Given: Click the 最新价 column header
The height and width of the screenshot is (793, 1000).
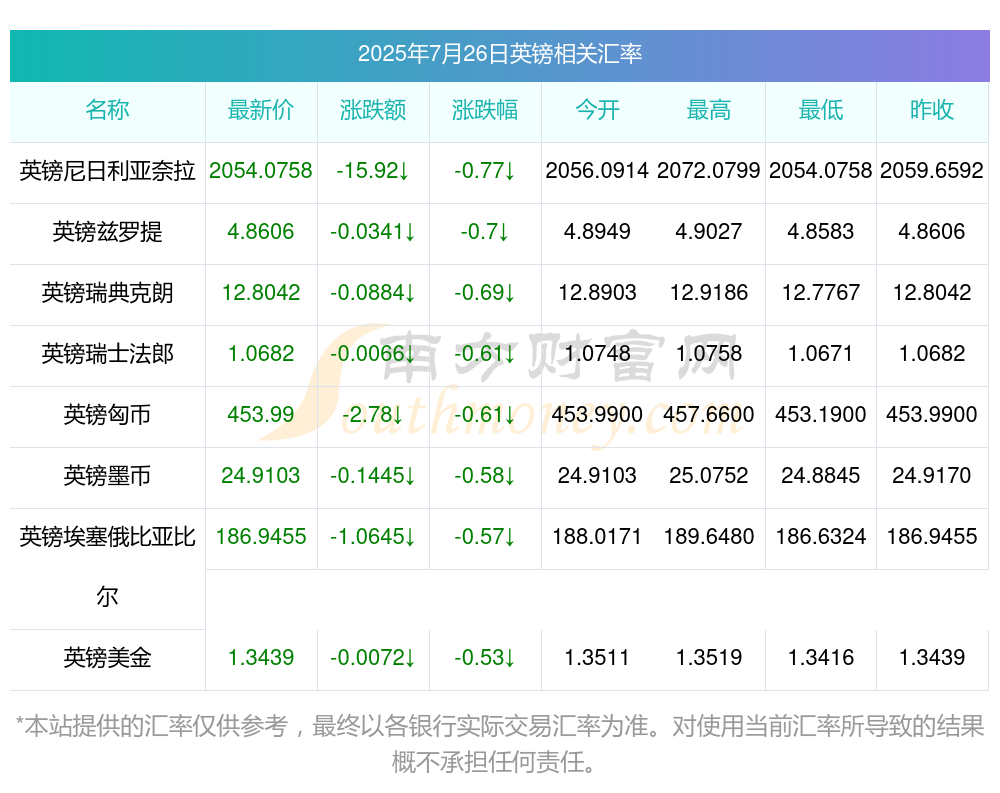Looking at the screenshot, I should [x=261, y=110].
